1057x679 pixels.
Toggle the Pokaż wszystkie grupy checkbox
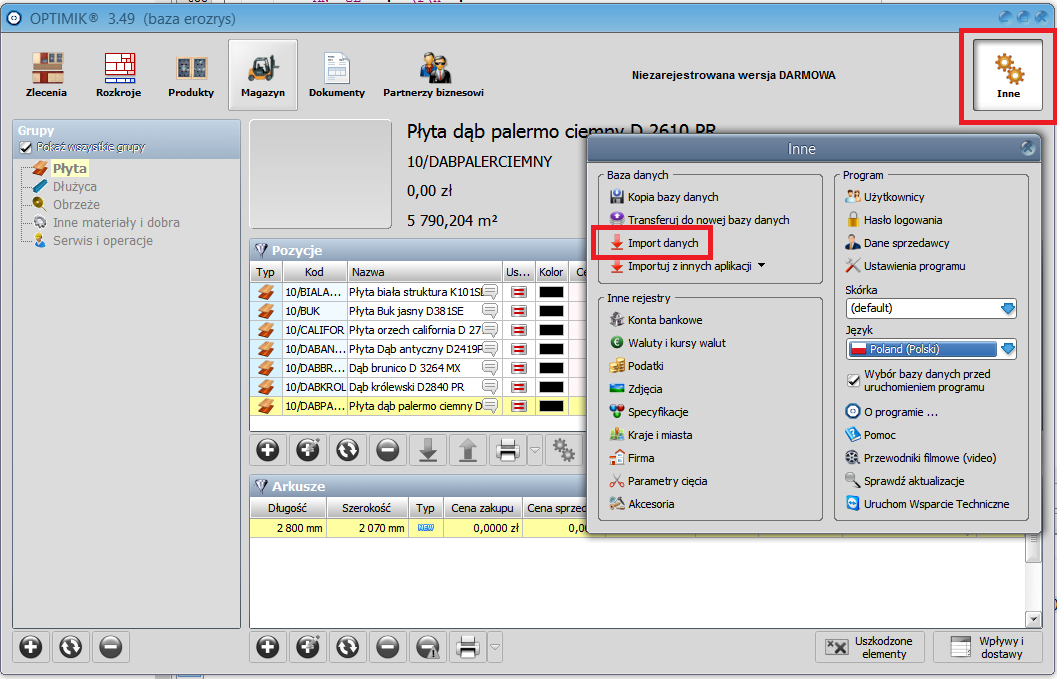click(x=27, y=147)
